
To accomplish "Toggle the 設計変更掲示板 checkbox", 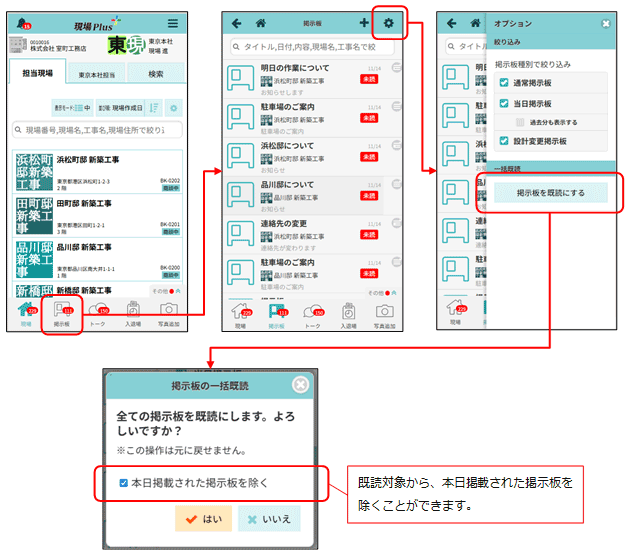I will tap(504, 141).
